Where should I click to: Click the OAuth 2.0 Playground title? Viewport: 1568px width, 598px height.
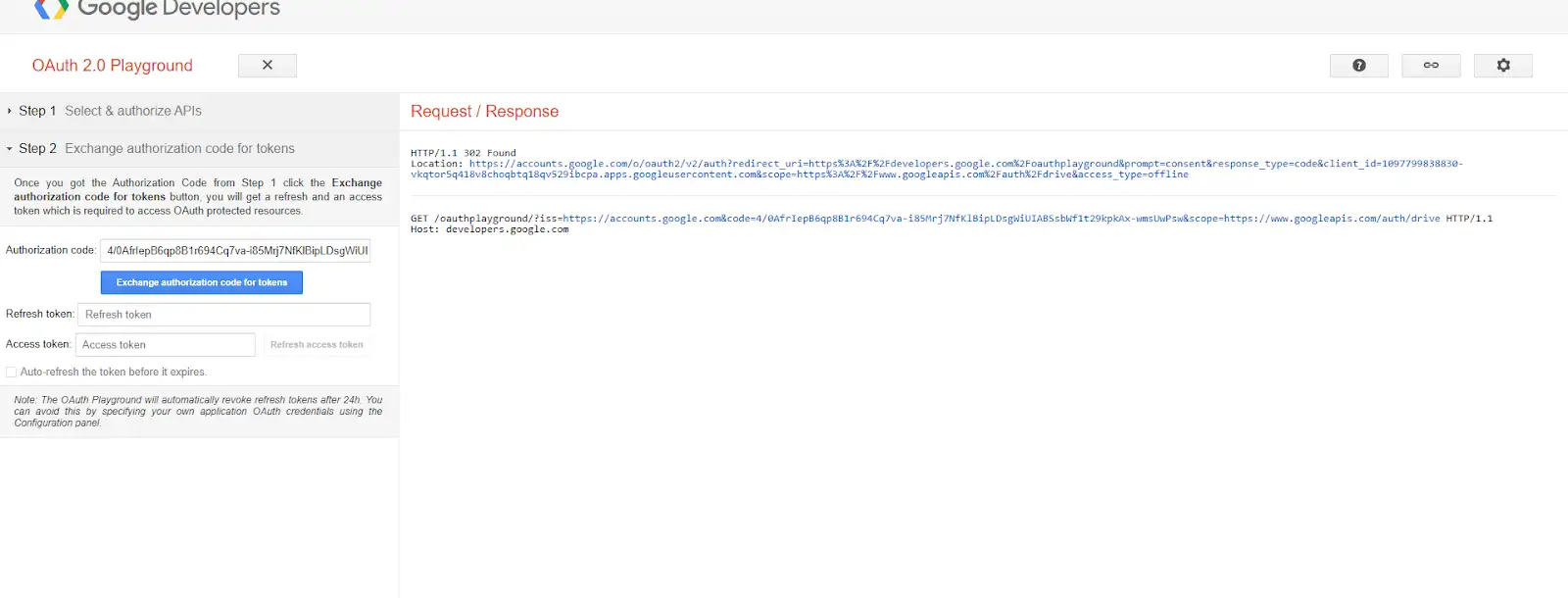(113, 66)
